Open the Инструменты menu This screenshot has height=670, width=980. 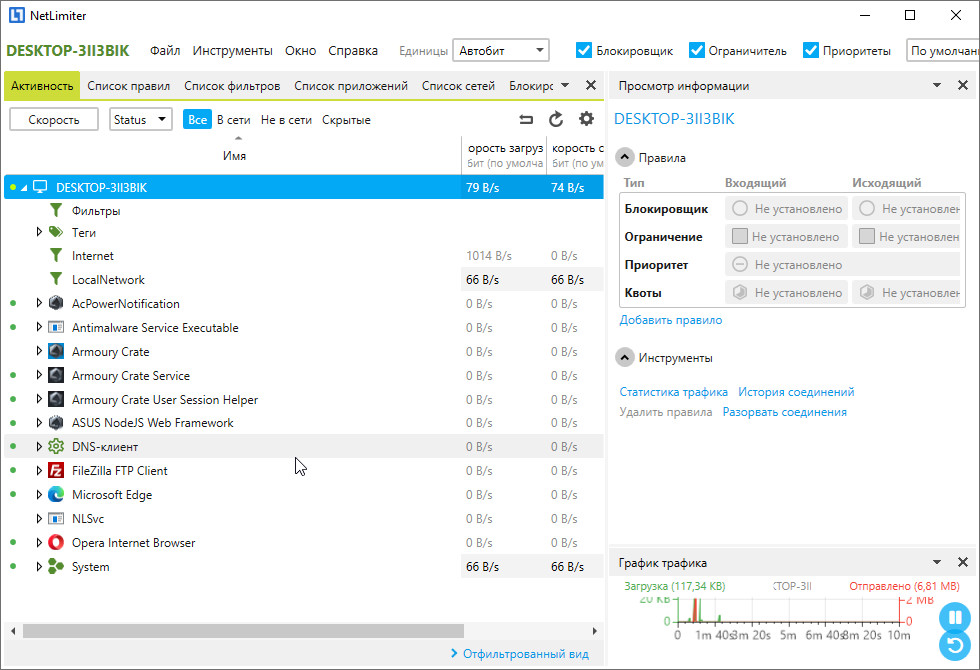[x=232, y=51]
